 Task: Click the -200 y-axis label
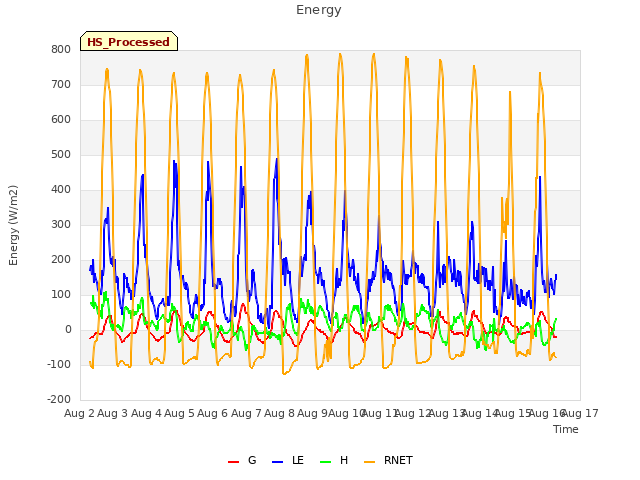(x=59, y=400)
